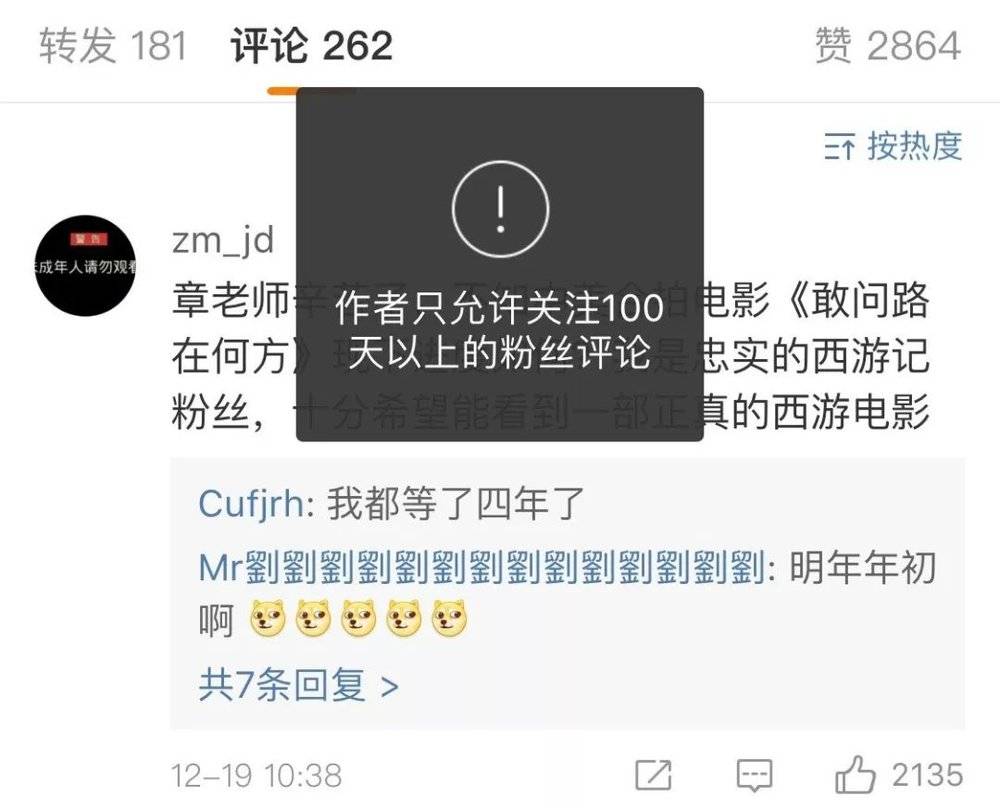
Task: Select the 评论 262 tab
Action: [x=311, y=46]
